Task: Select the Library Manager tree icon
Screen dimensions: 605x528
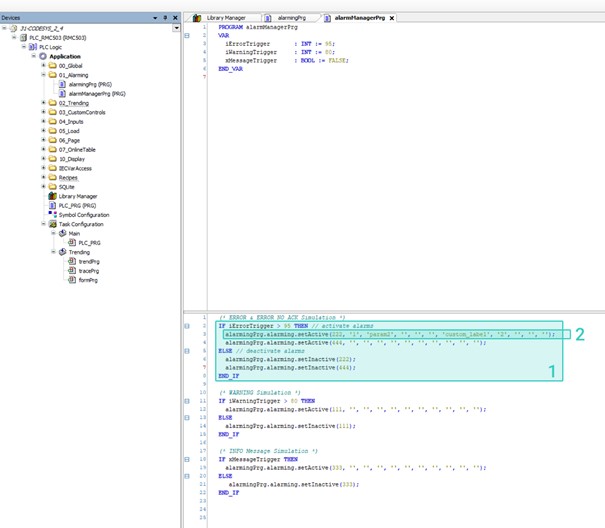Action: click(x=52, y=197)
